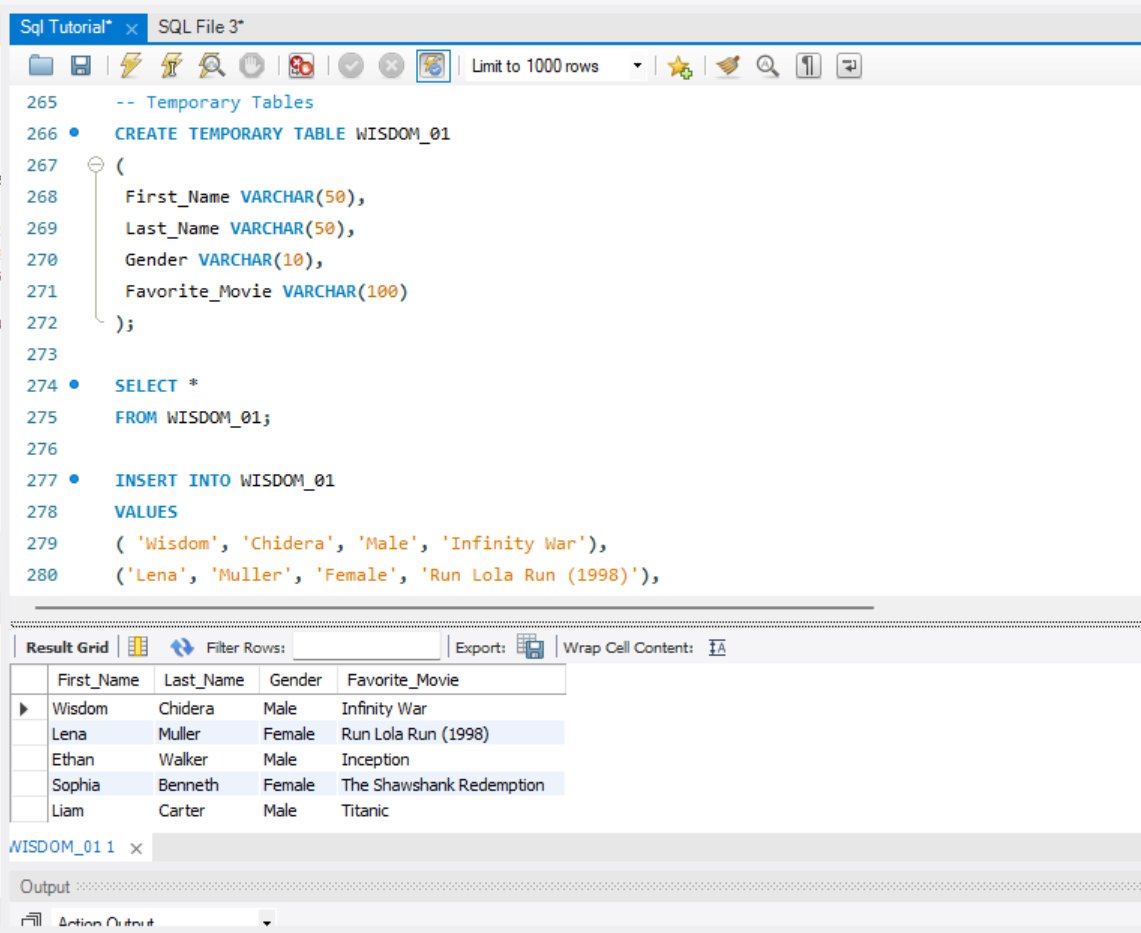Click the 'Ethan' first name cell
1141x933 pixels.
point(100,759)
